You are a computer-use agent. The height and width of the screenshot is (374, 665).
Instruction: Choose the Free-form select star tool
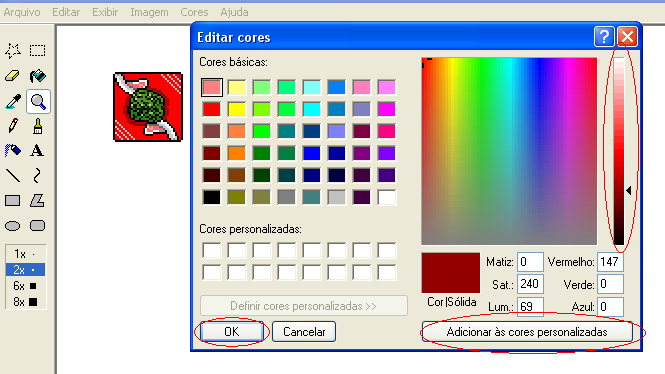13,51
